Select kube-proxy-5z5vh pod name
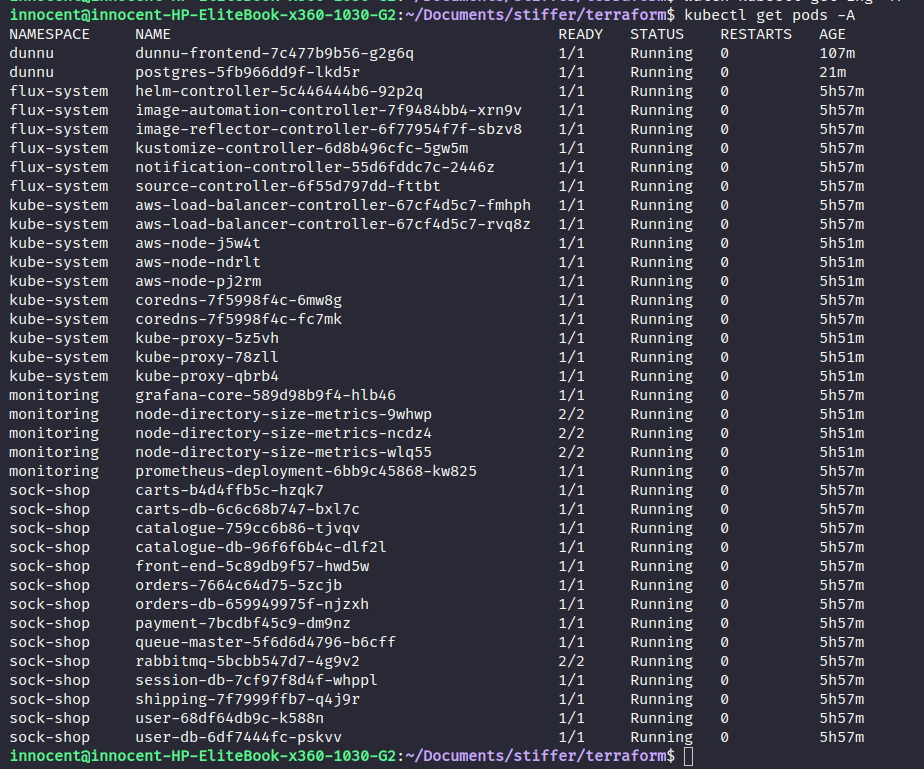 [207, 338]
